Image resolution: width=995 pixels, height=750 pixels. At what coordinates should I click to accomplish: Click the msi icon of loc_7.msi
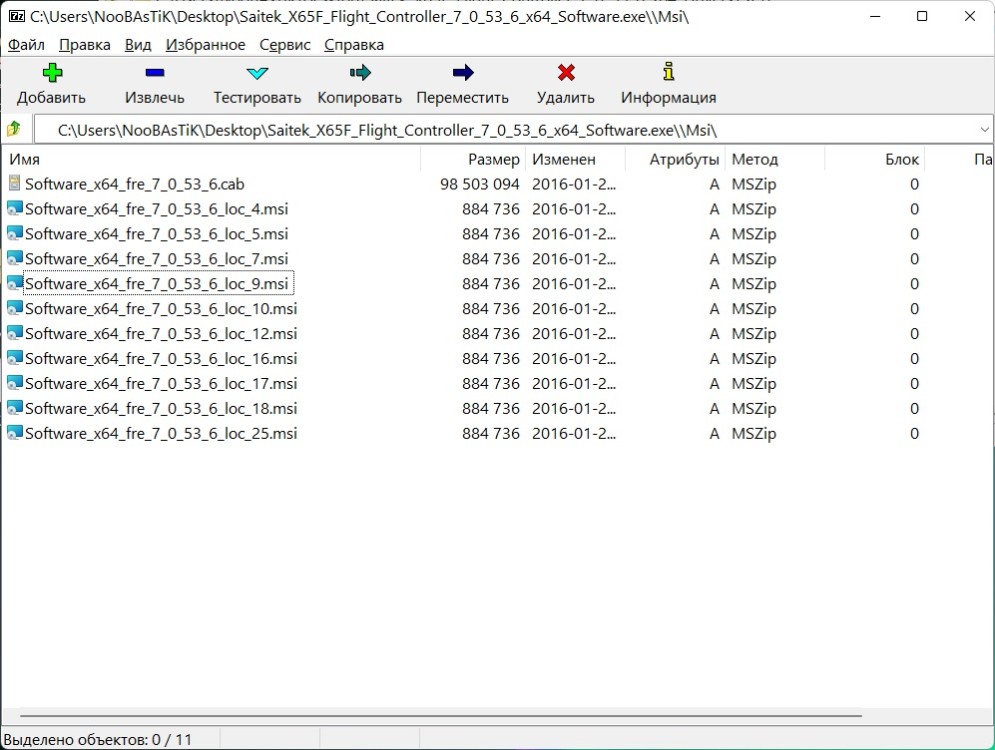tap(15, 259)
